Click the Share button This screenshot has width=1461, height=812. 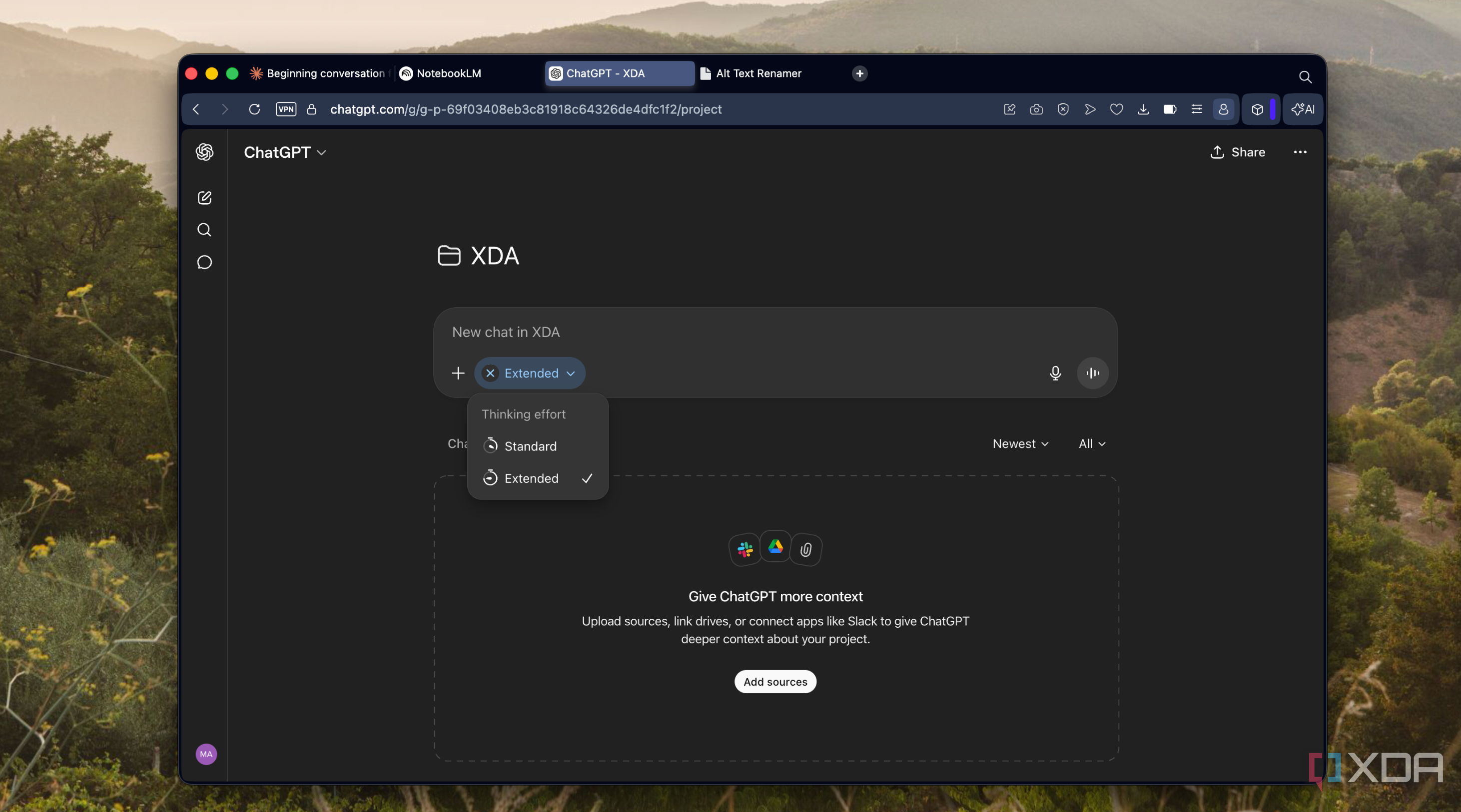[x=1237, y=152]
